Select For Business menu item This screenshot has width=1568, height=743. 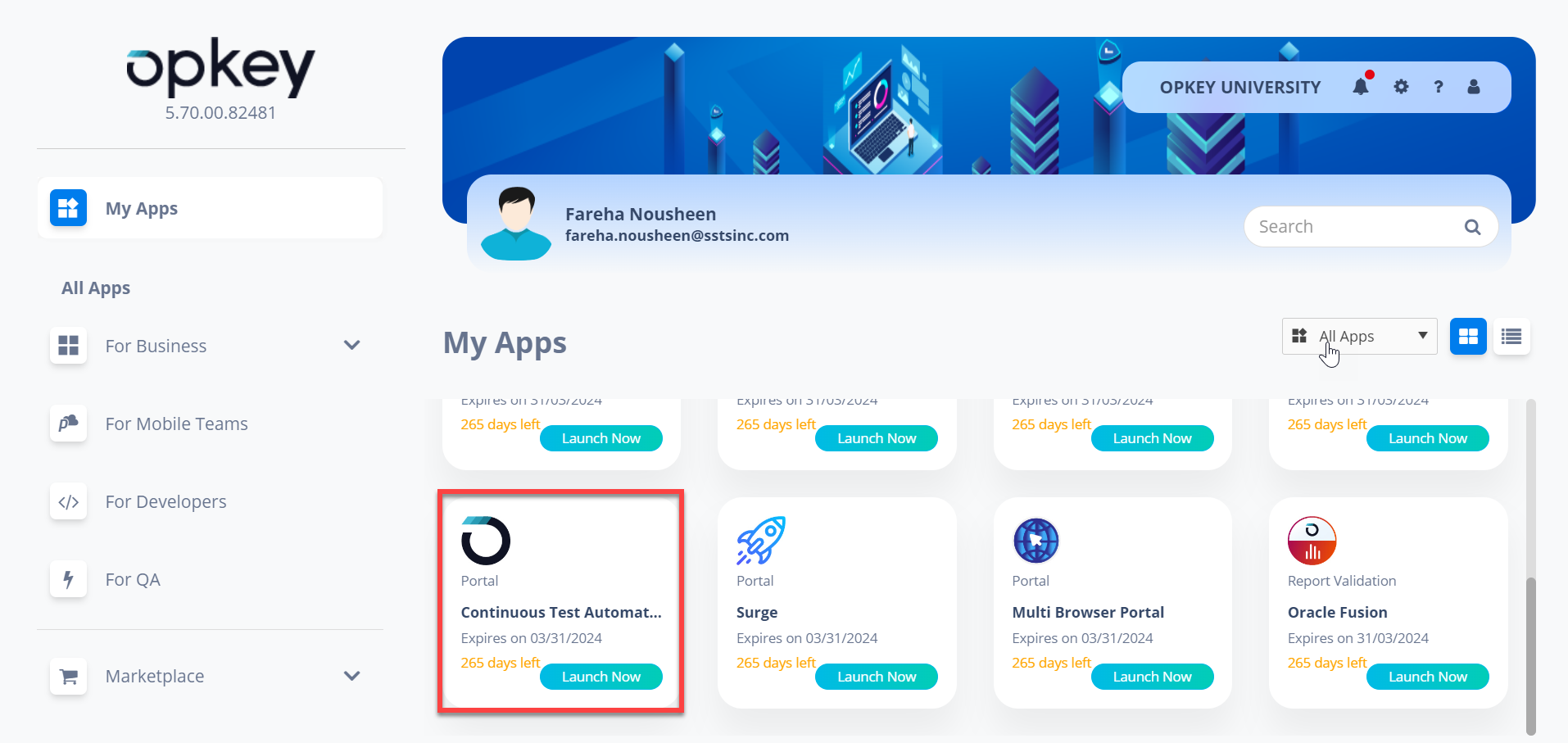pos(156,346)
